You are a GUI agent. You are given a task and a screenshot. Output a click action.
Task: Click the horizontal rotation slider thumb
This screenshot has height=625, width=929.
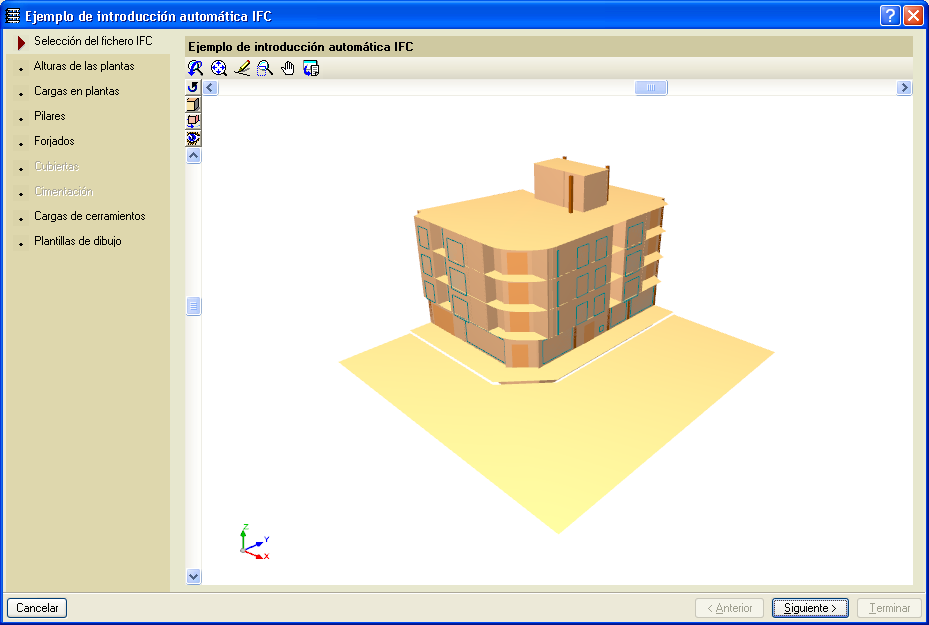(x=651, y=88)
